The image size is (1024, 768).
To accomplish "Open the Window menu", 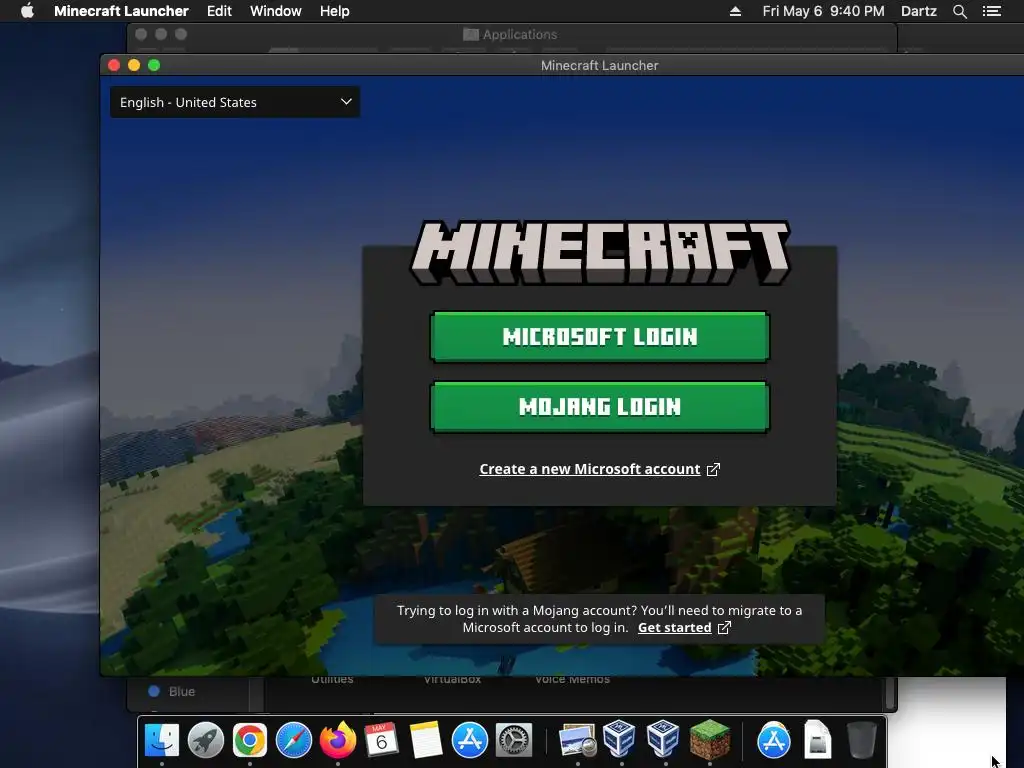I will click(x=276, y=11).
